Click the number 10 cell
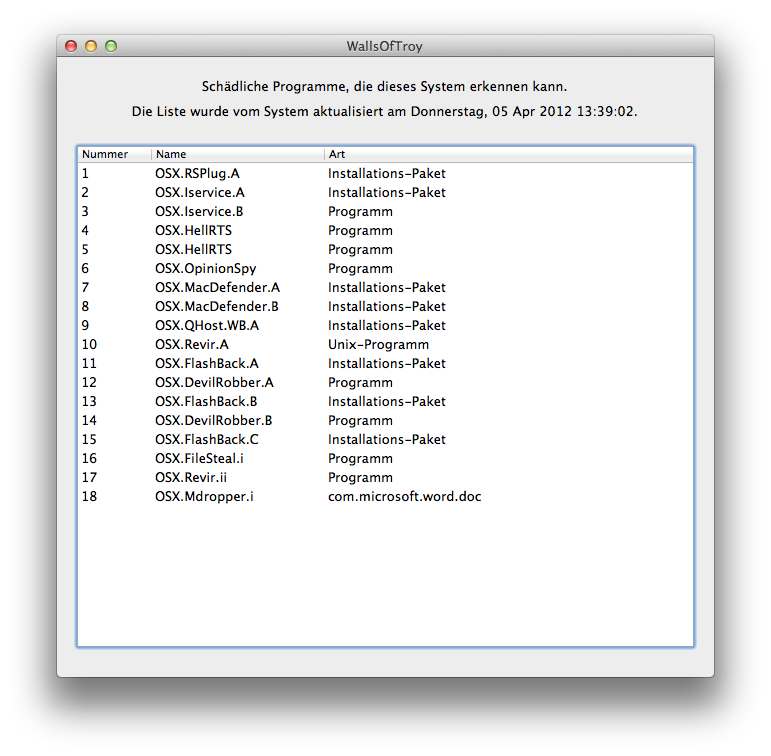This screenshot has width=771, height=756. [x=89, y=344]
